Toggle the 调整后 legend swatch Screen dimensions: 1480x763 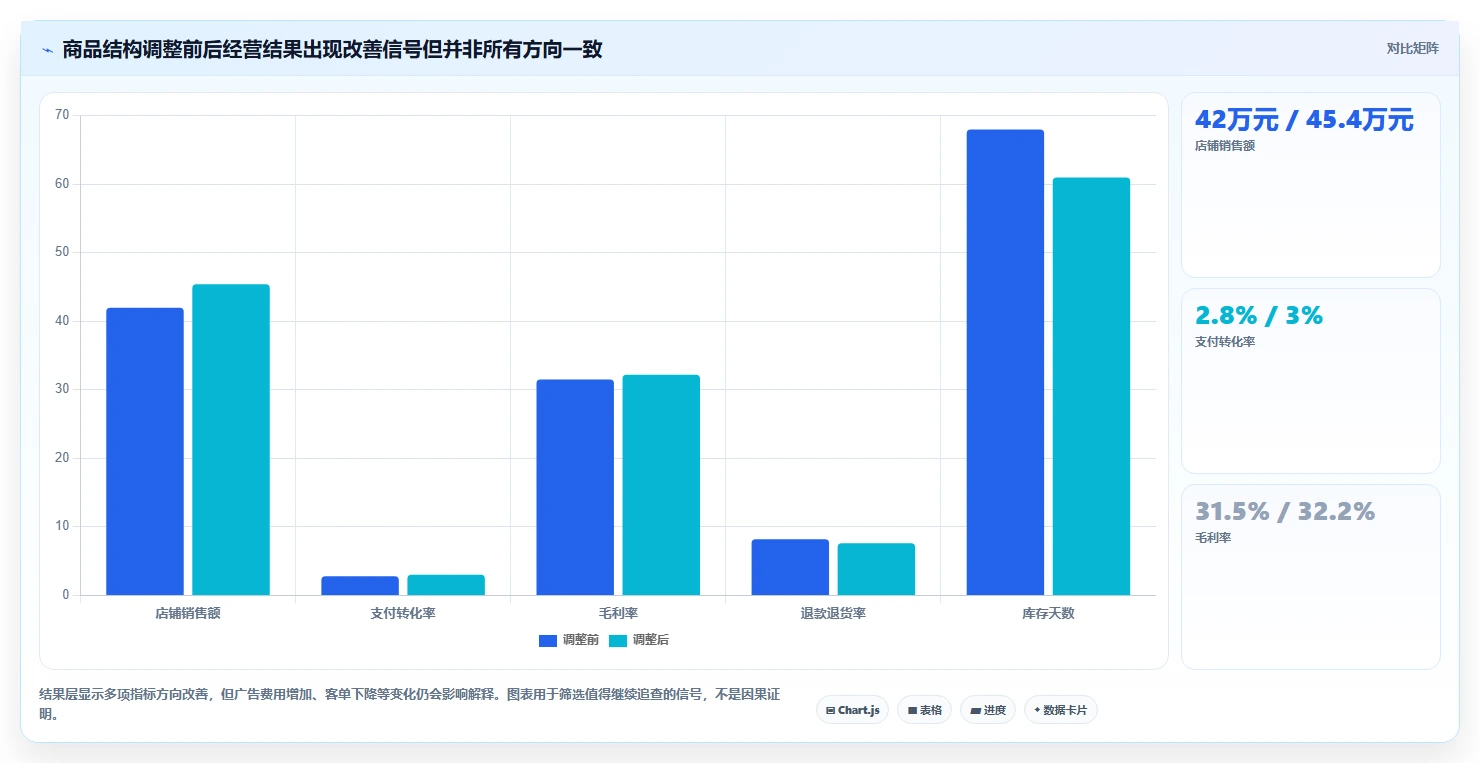pos(618,640)
